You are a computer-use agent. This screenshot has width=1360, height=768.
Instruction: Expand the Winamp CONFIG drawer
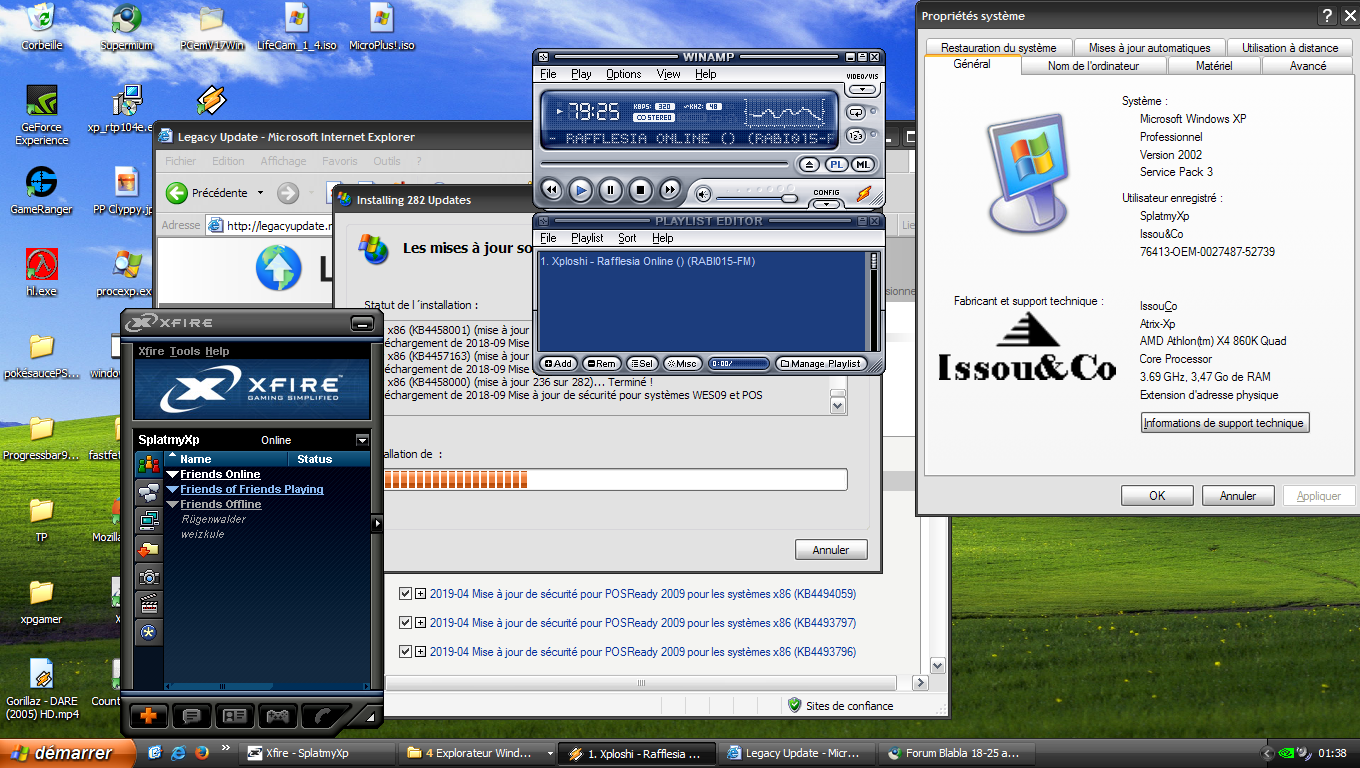826,204
